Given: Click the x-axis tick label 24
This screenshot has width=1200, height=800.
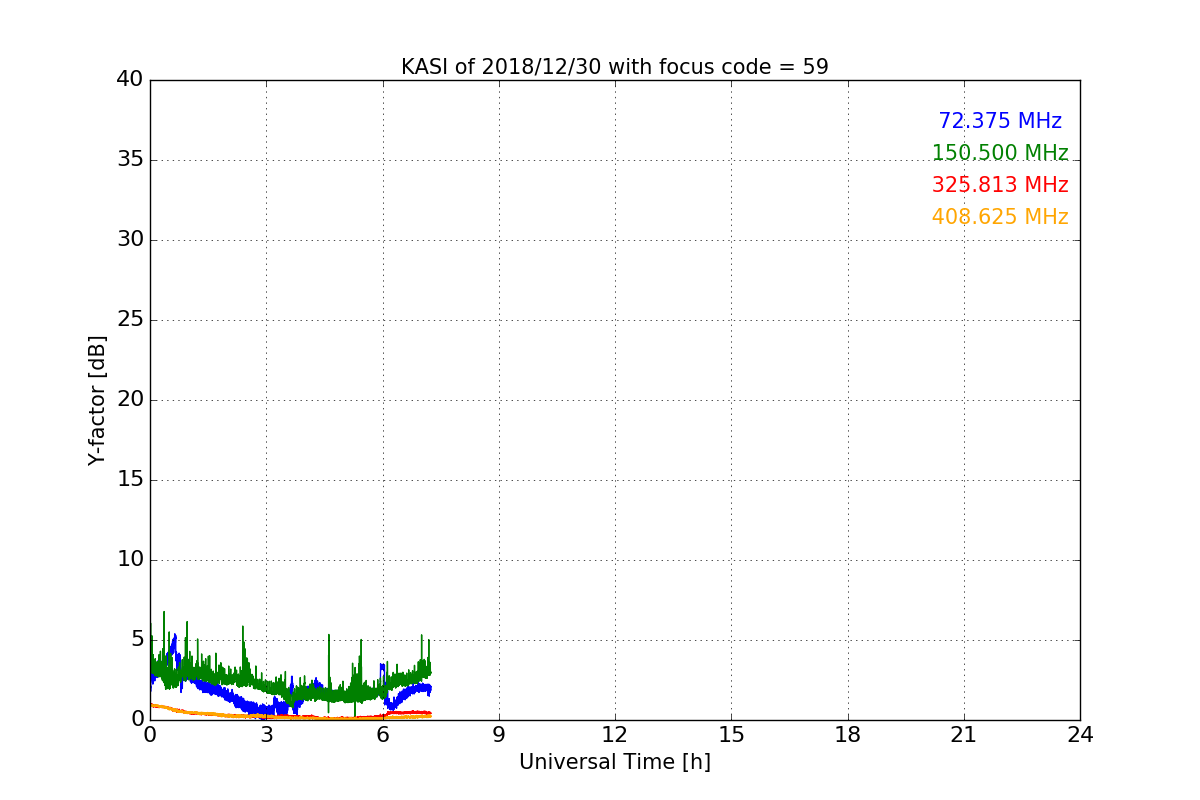Looking at the screenshot, I should coord(1080,735).
